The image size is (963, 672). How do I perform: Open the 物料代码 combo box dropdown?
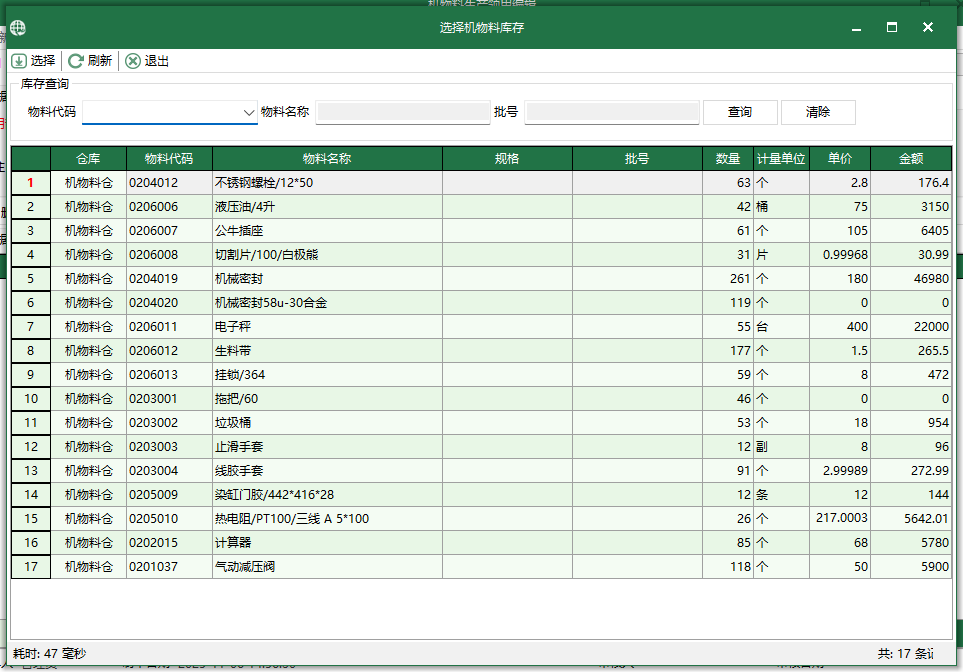pyautogui.click(x=248, y=112)
